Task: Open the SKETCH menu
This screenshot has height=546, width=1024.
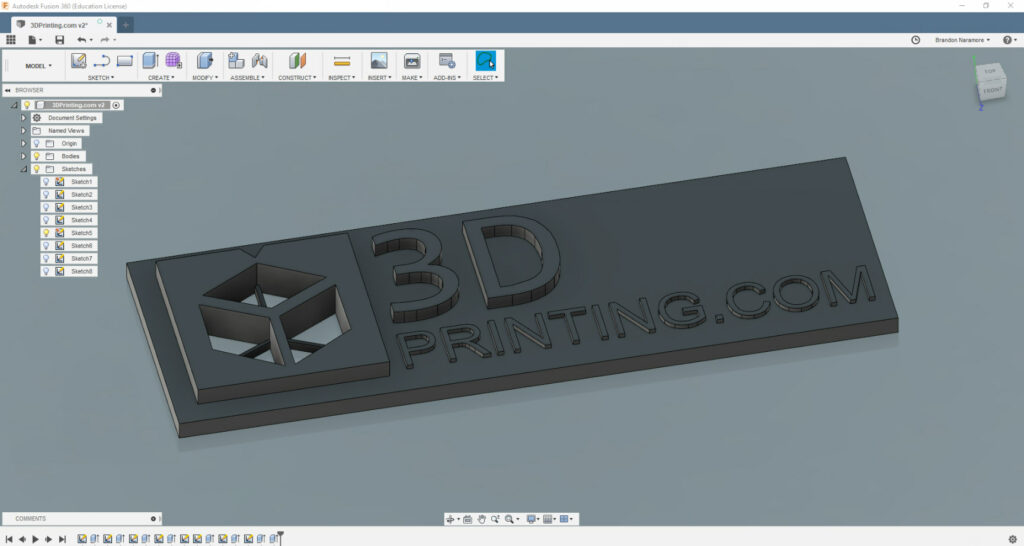Action: click(101, 78)
